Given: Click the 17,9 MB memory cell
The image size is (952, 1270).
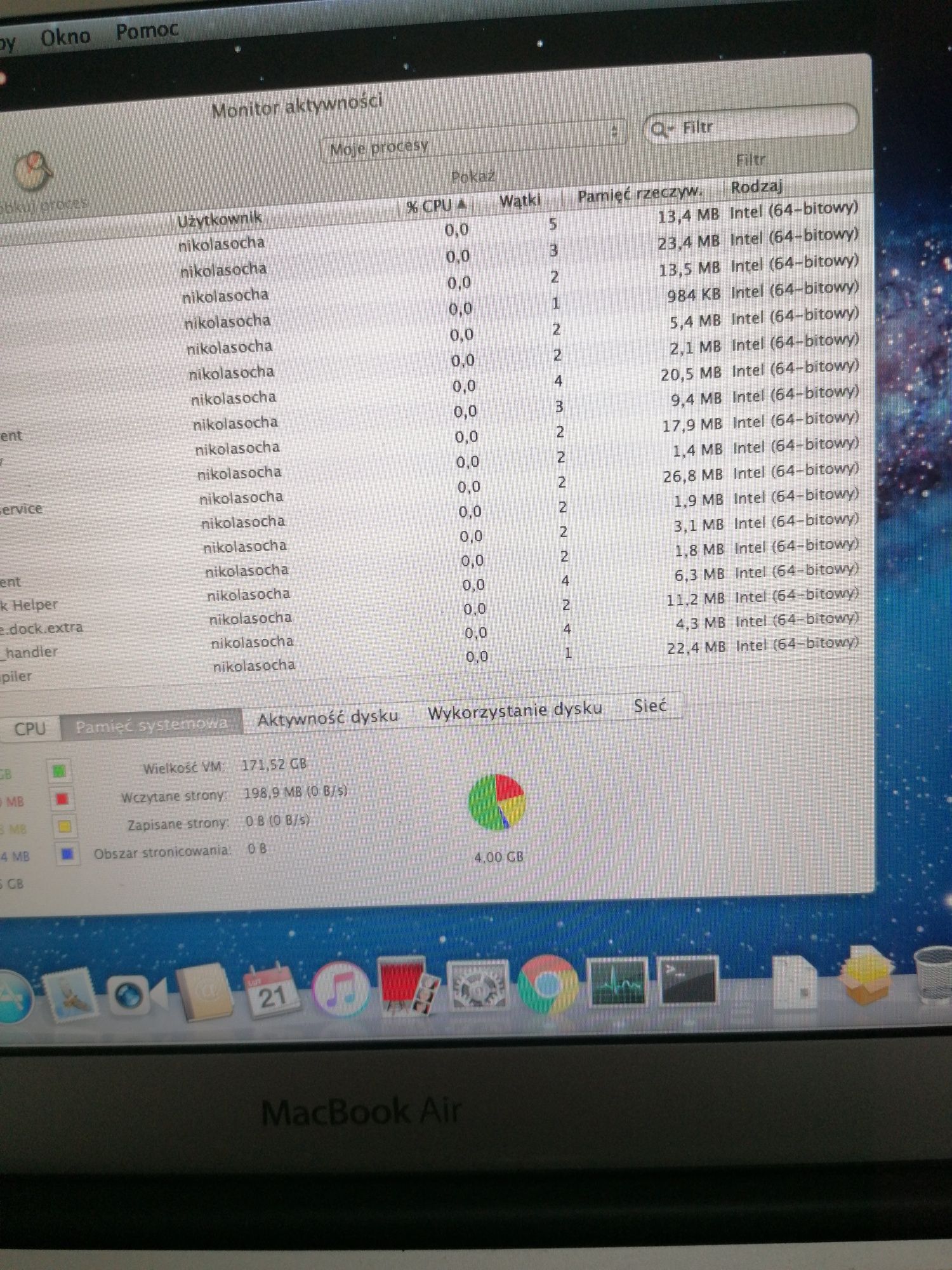Looking at the screenshot, I should (x=692, y=425).
